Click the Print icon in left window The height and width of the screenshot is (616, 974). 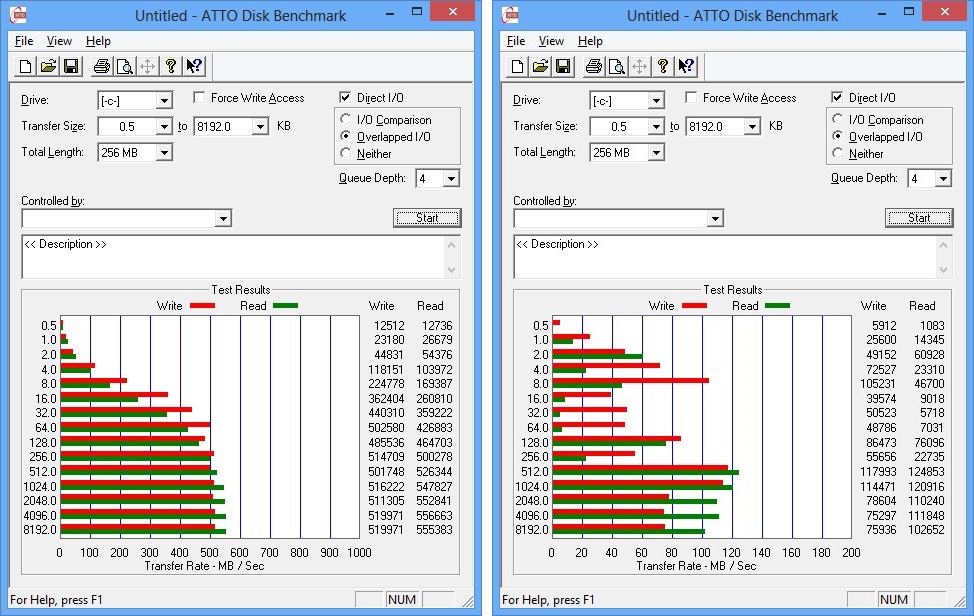[x=102, y=66]
